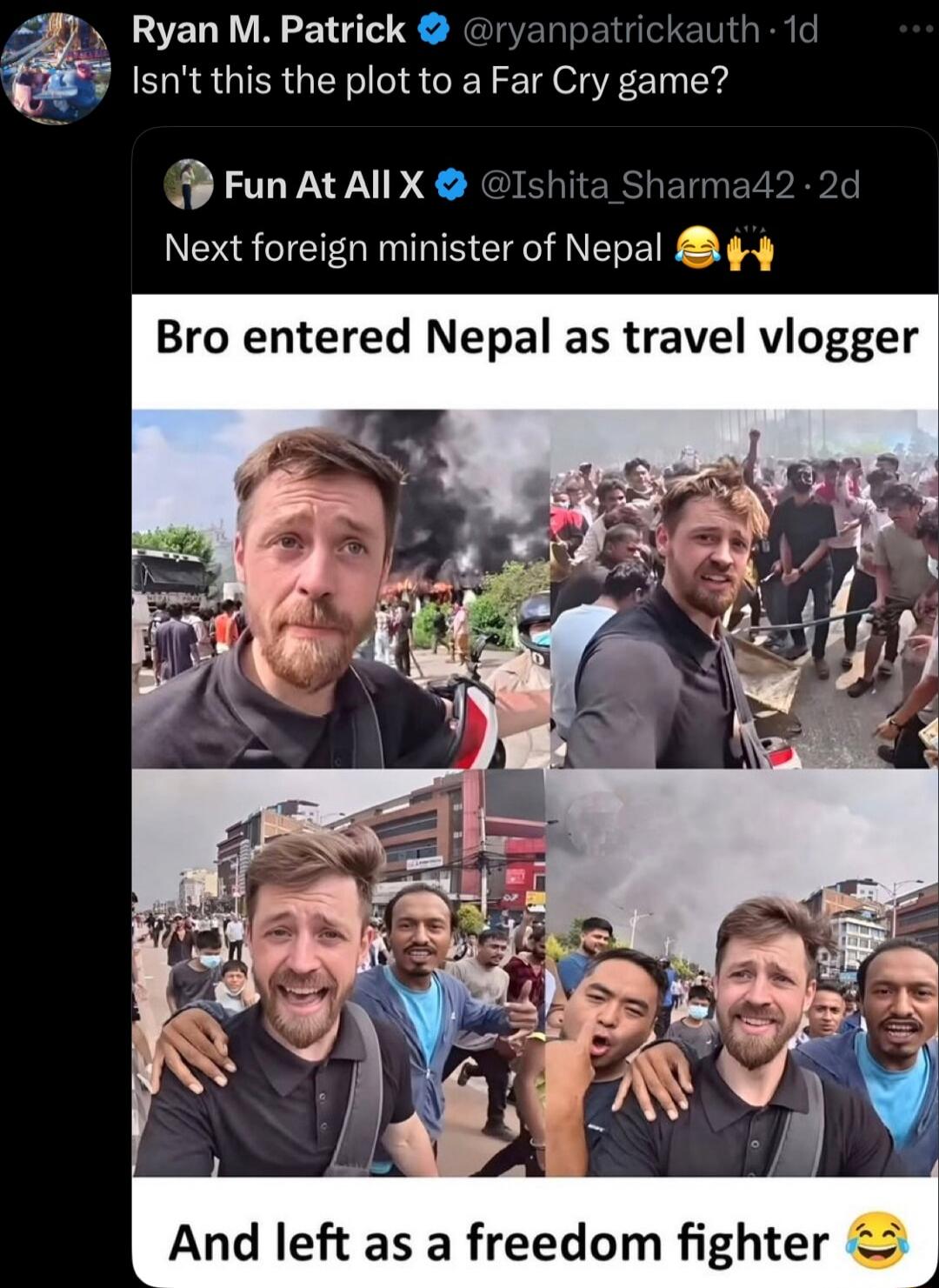Click 'Isn't this the plot' tweet text
This screenshot has width=939, height=1288.
pos(430,81)
